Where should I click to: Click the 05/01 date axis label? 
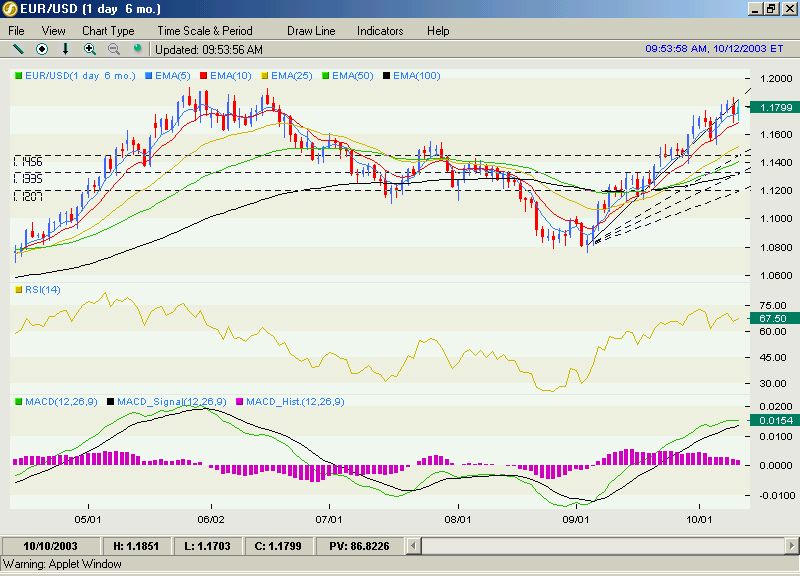(88, 519)
